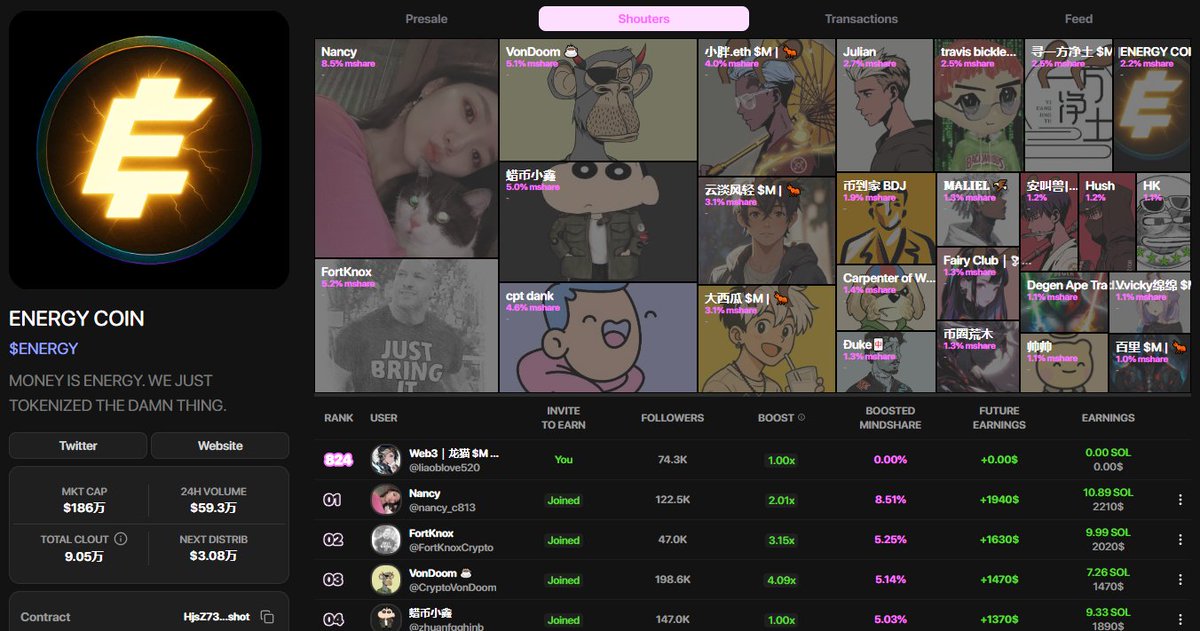1200x631 pixels.
Task: Select Nancy's tile in the mindshare treemap
Action: pos(406,149)
